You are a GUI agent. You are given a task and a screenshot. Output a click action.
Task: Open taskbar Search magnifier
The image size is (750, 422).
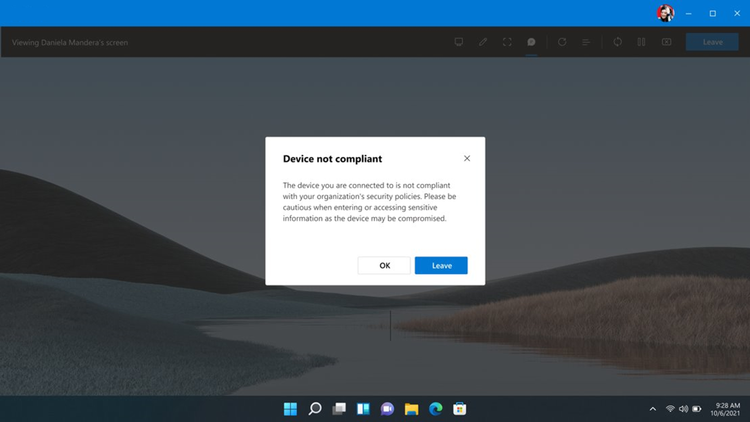pos(315,409)
